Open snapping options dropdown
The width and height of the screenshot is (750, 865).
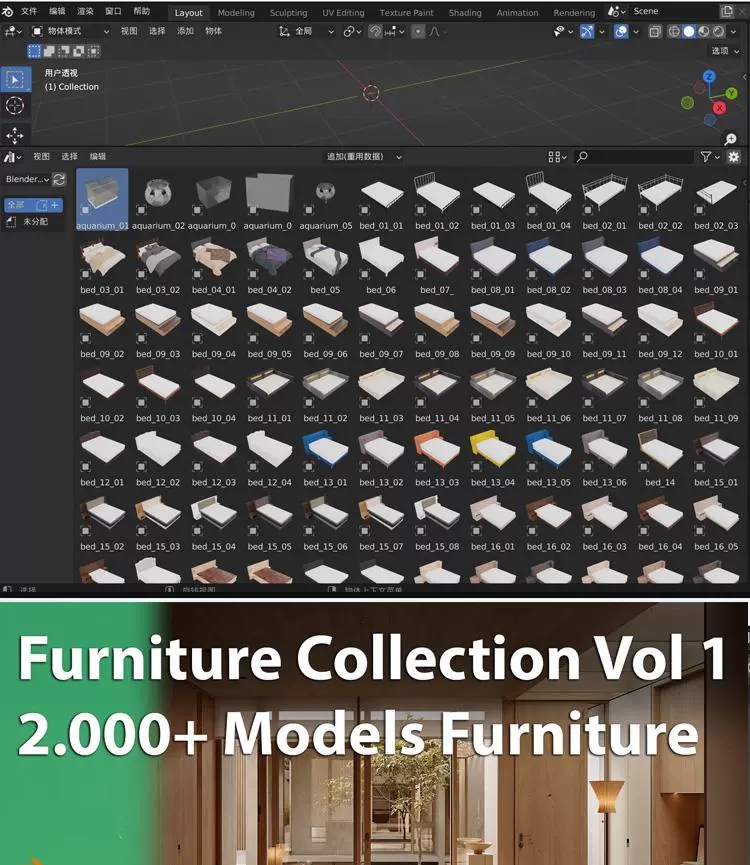click(395, 31)
